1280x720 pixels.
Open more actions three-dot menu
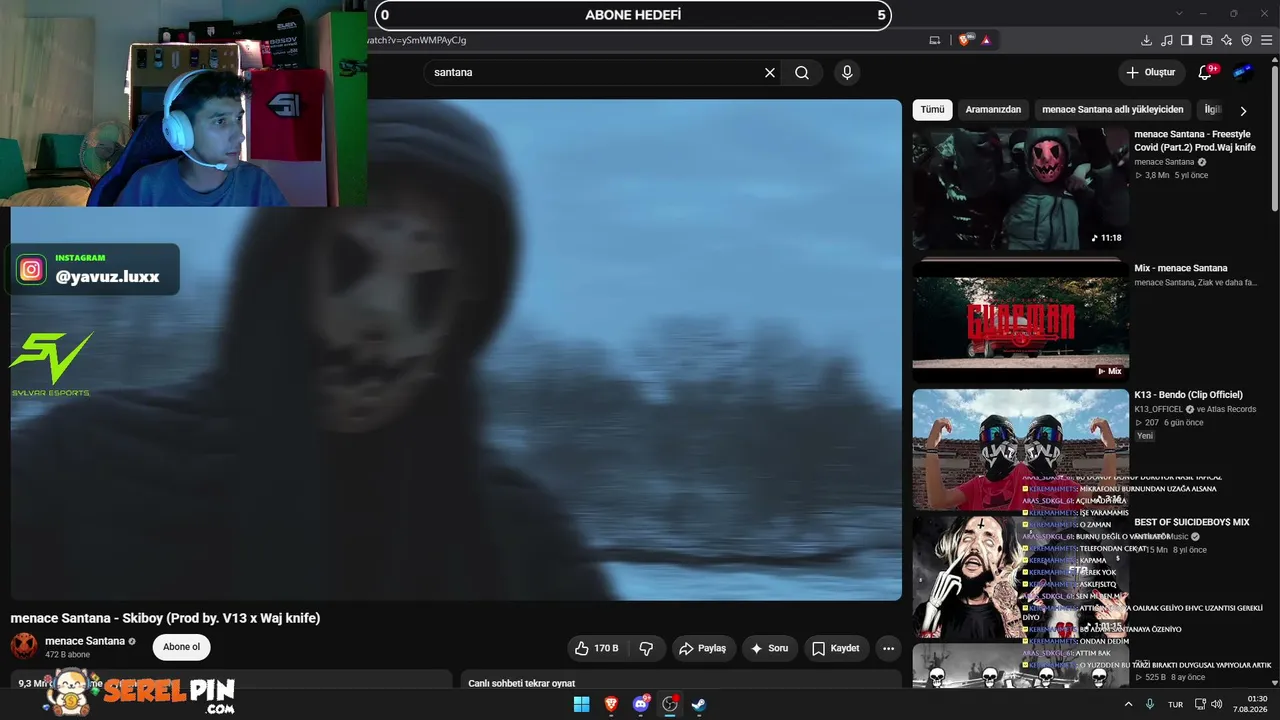888,648
